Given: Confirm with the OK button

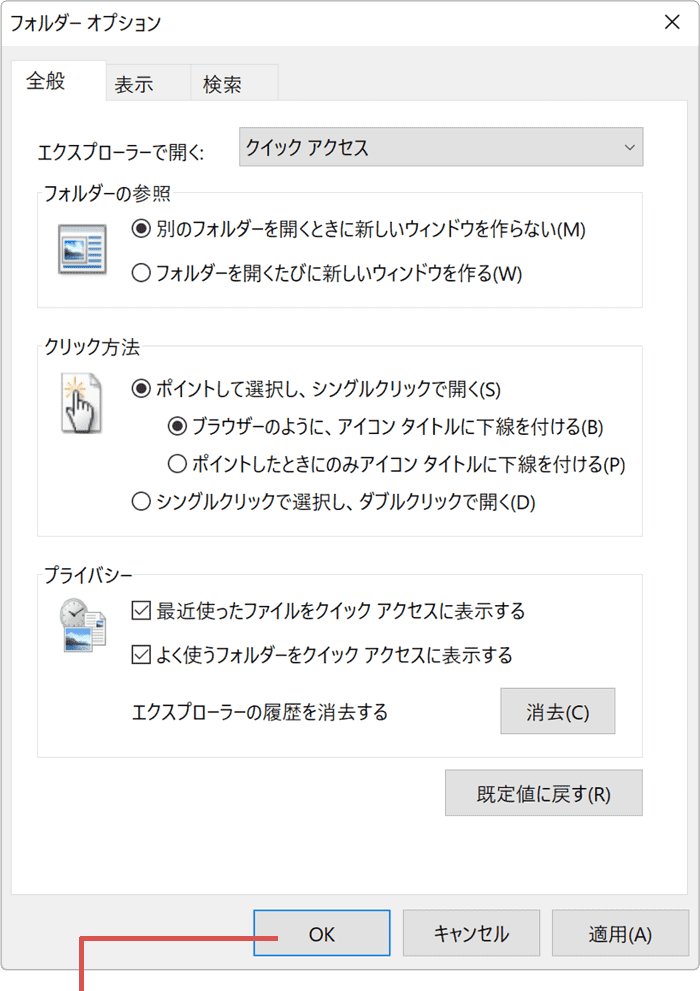Looking at the screenshot, I should pyautogui.click(x=322, y=933).
